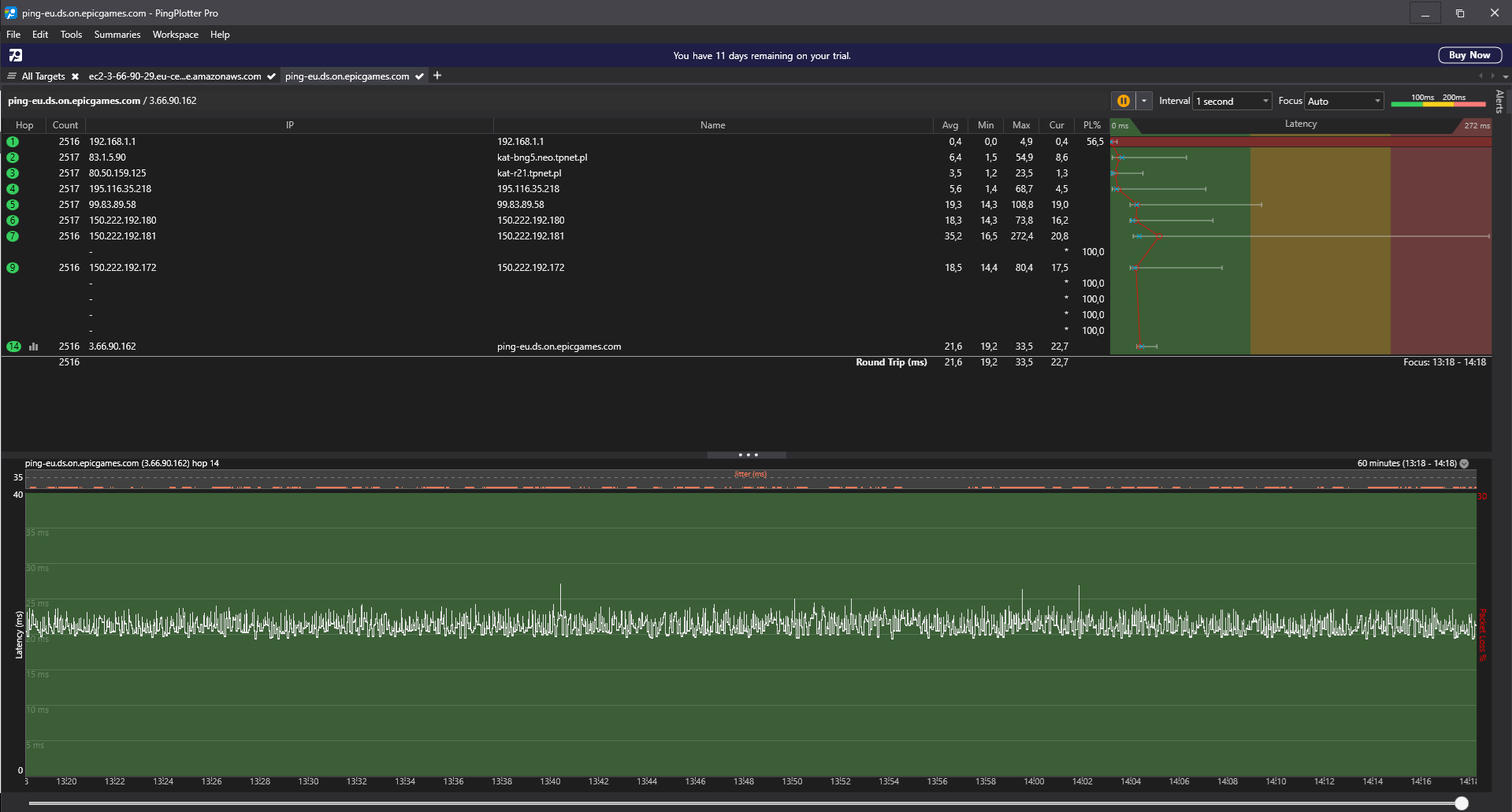Click the latency color scale legend

[1439, 101]
